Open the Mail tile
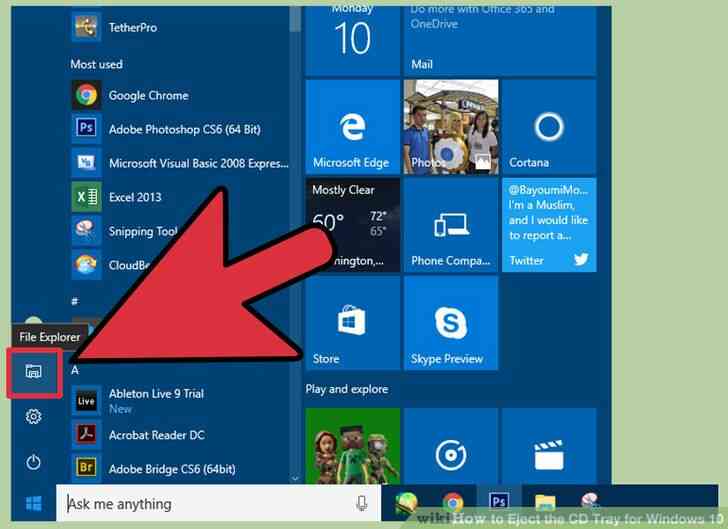The height and width of the screenshot is (529, 728). pyautogui.click(x=500, y=40)
